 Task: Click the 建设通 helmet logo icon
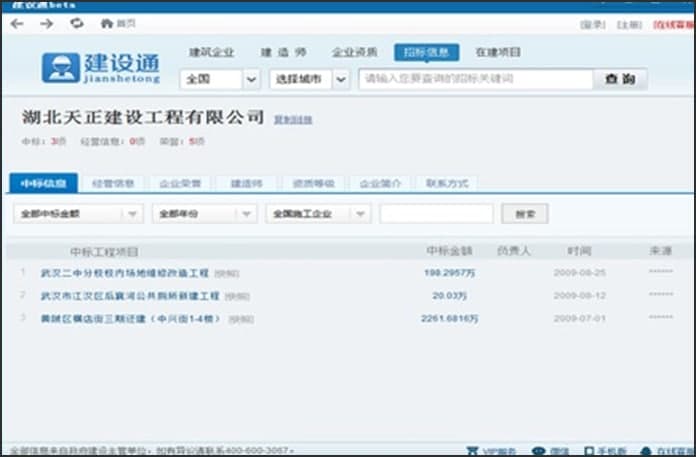pyautogui.click(x=61, y=68)
